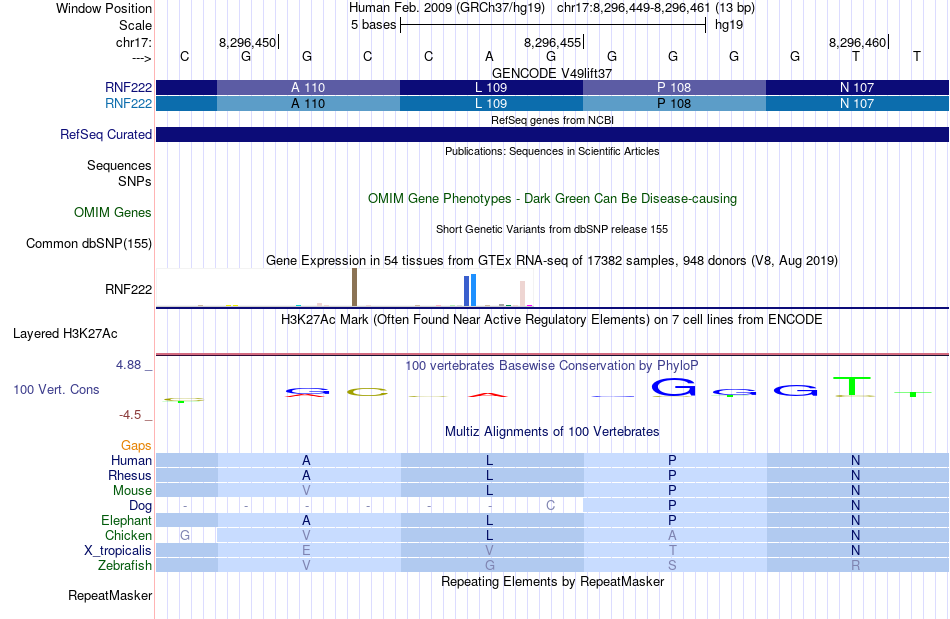Click Repeating Elements by RepeatMasker title
This screenshot has height=619, width=950.
point(552,582)
